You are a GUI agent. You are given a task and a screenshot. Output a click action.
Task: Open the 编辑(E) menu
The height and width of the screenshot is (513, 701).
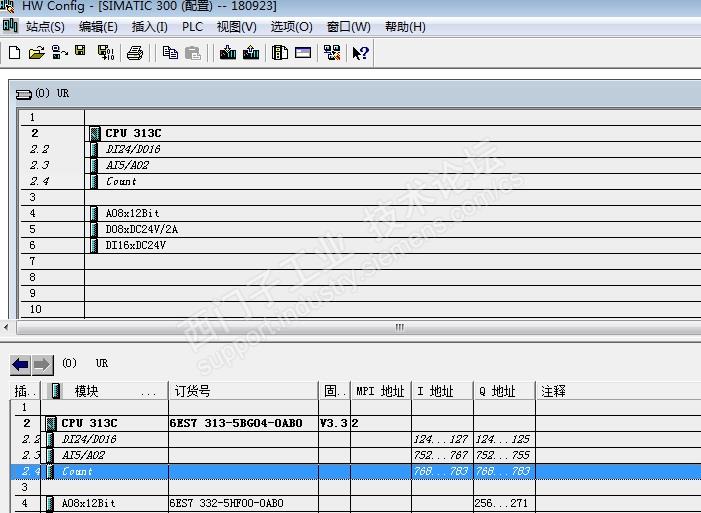coord(98,27)
